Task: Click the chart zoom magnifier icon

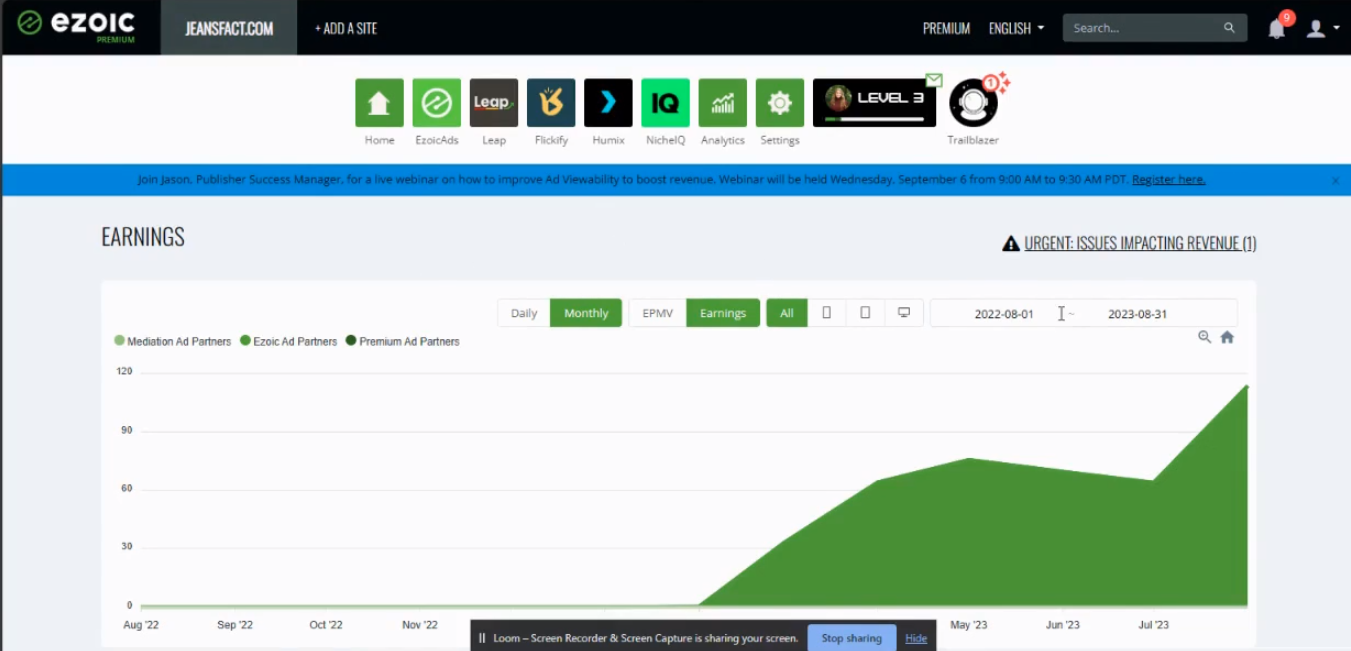Action: [1205, 337]
